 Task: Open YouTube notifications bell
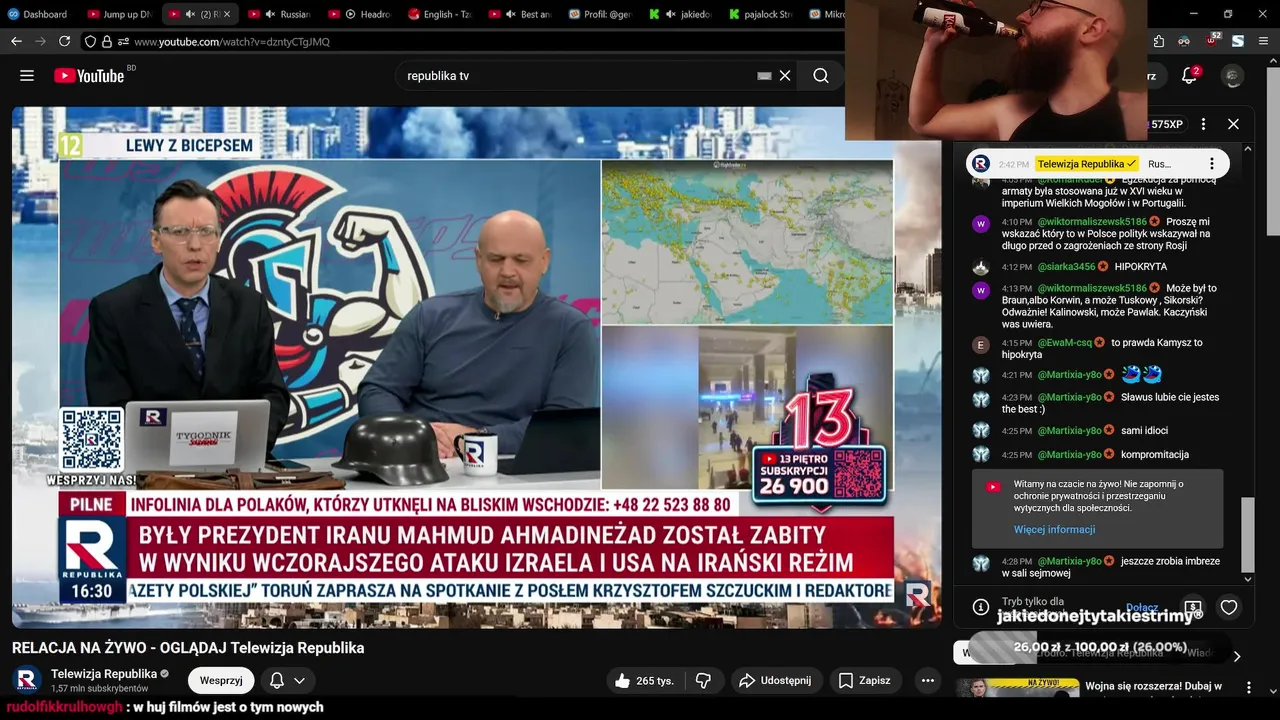coord(1190,76)
